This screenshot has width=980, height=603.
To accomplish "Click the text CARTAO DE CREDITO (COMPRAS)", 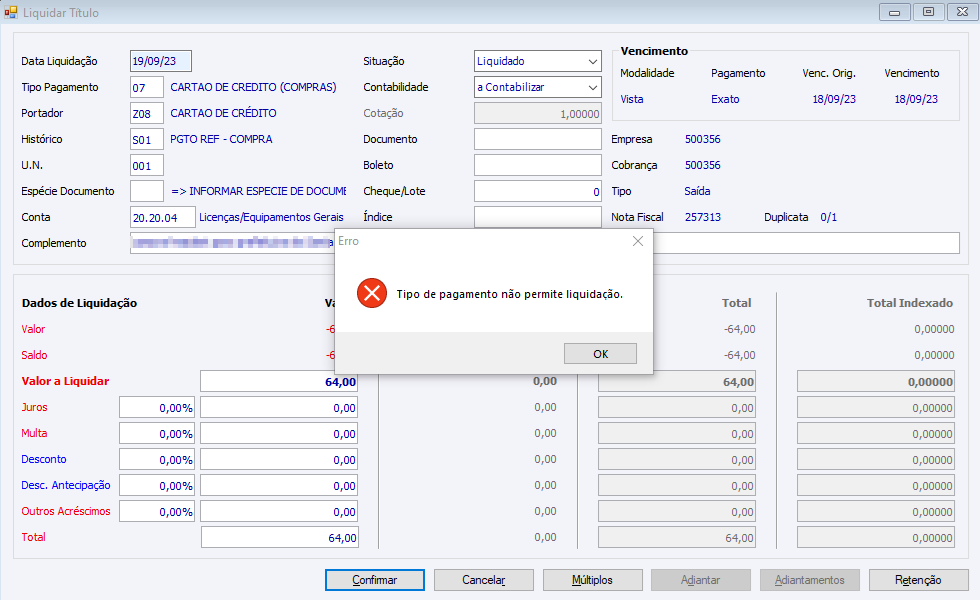I will pos(253,87).
